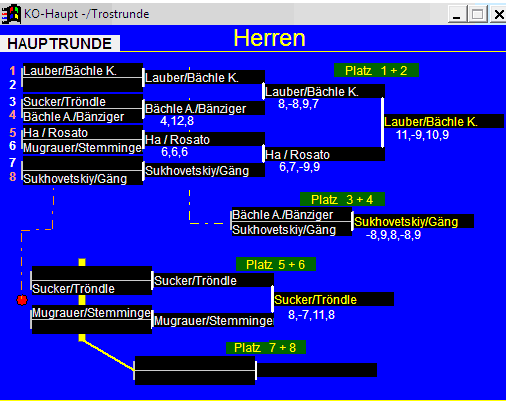
Task: Select the Platz 5 + 6 label
Action: click(276, 264)
